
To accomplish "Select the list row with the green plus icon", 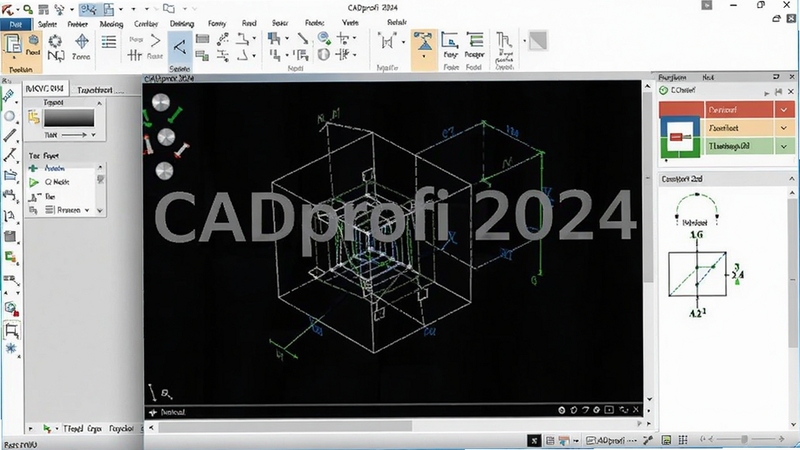I will pyautogui.click(x=61, y=168).
